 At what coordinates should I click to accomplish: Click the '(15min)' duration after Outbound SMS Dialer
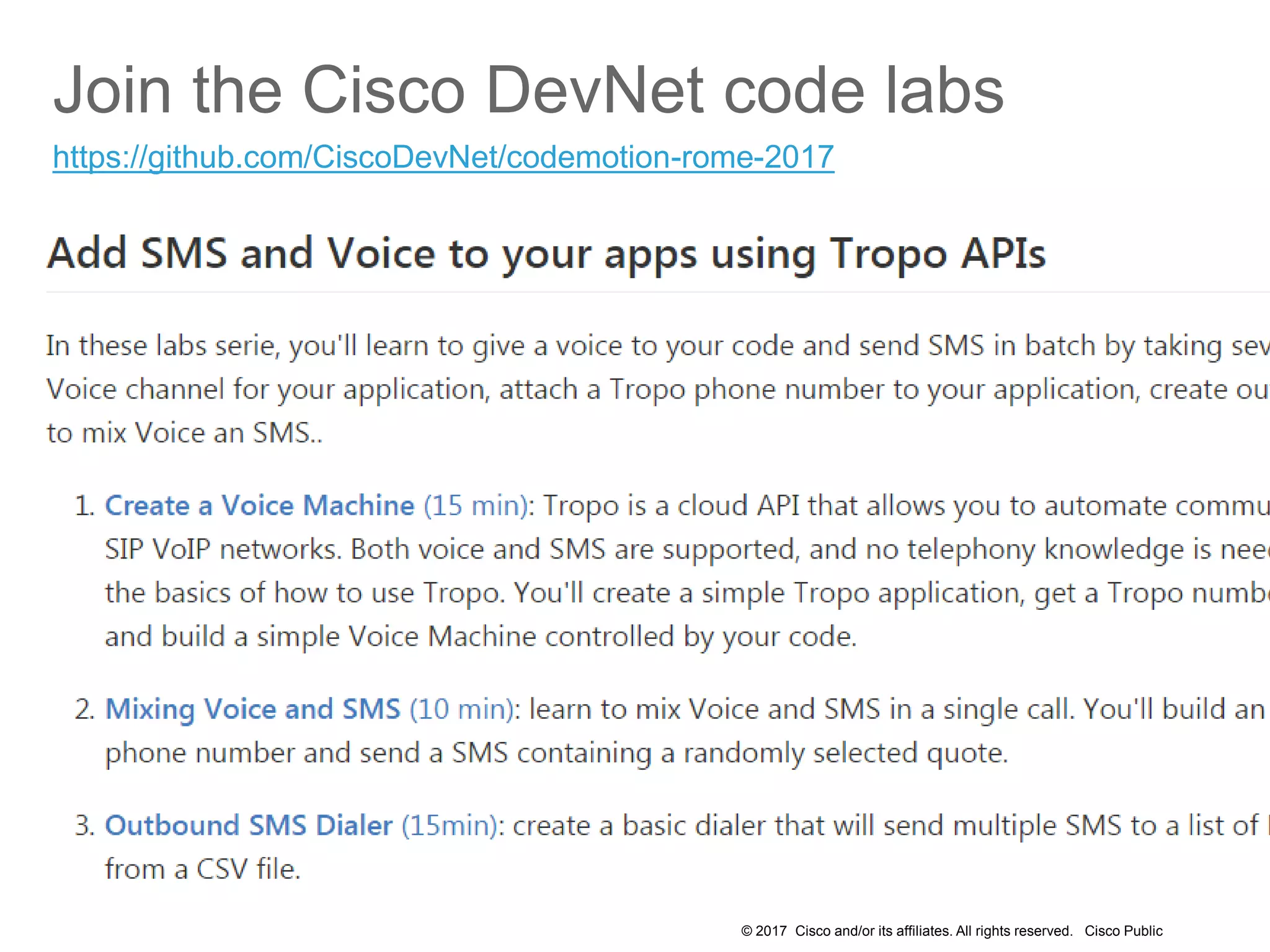[x=450, y=826]
